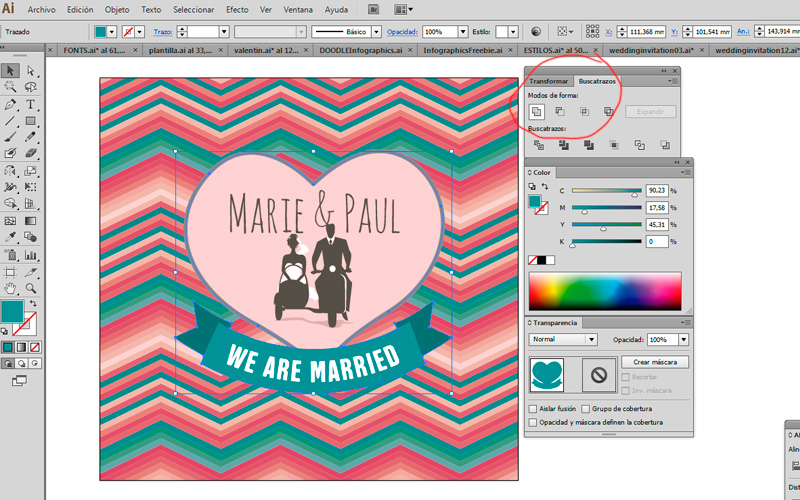The height and width of the screenshot is (500, 800).
Task: Click the Divide pathfinder icon
Action: pos(539,145)
